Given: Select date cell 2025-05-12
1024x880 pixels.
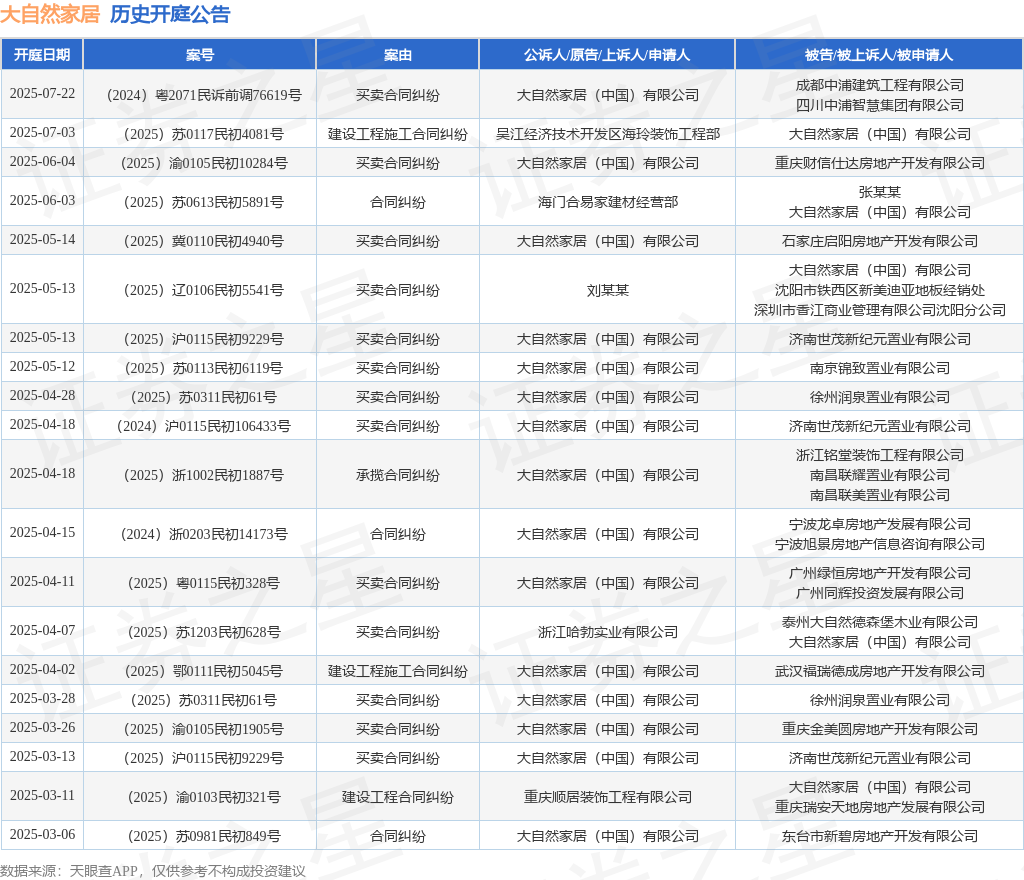Looking at the screenshot, I should click(x=42, y=366).
